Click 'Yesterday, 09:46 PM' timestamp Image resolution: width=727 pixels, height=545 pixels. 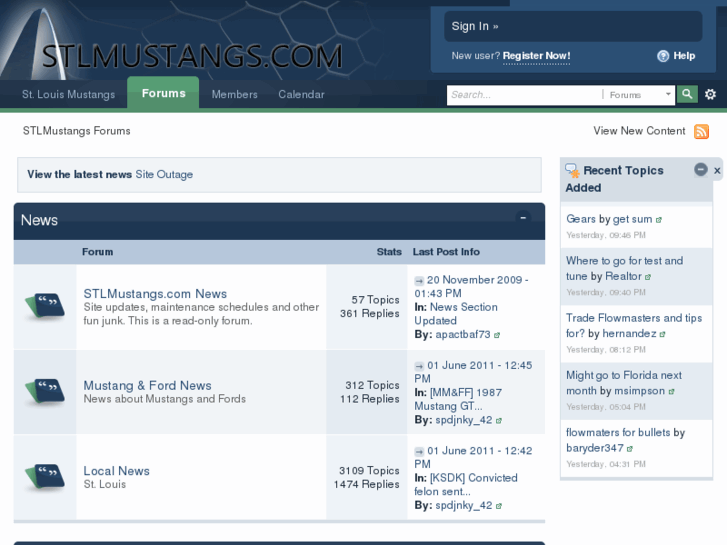click(606, 235)
